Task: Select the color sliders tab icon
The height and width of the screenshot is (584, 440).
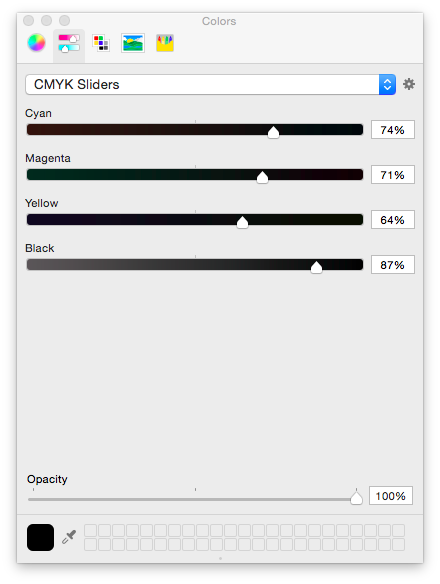Action: (69, 43)
